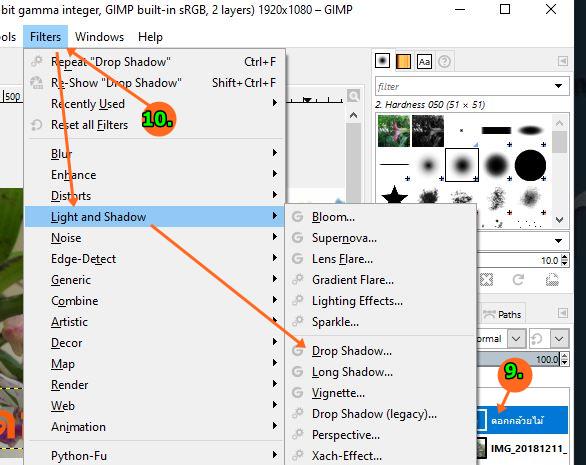Open the Windows menu

coord(99,37)
